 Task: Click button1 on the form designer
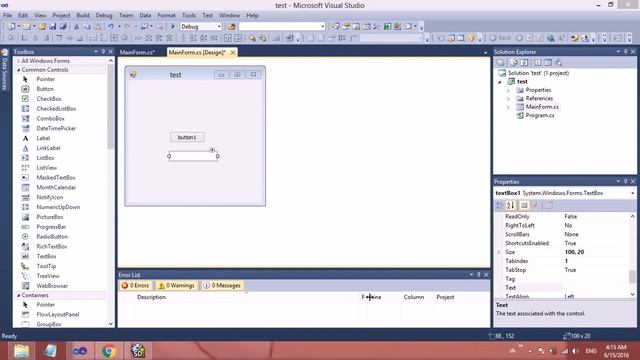pos(187,137)
